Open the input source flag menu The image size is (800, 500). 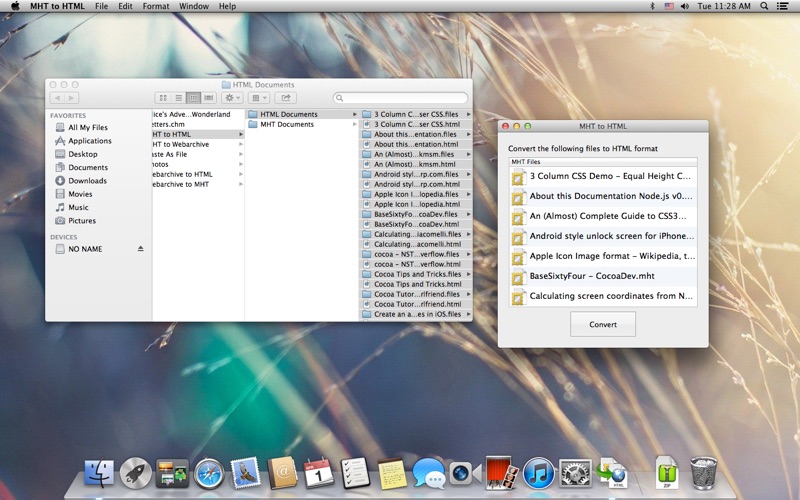pos(669,6)
